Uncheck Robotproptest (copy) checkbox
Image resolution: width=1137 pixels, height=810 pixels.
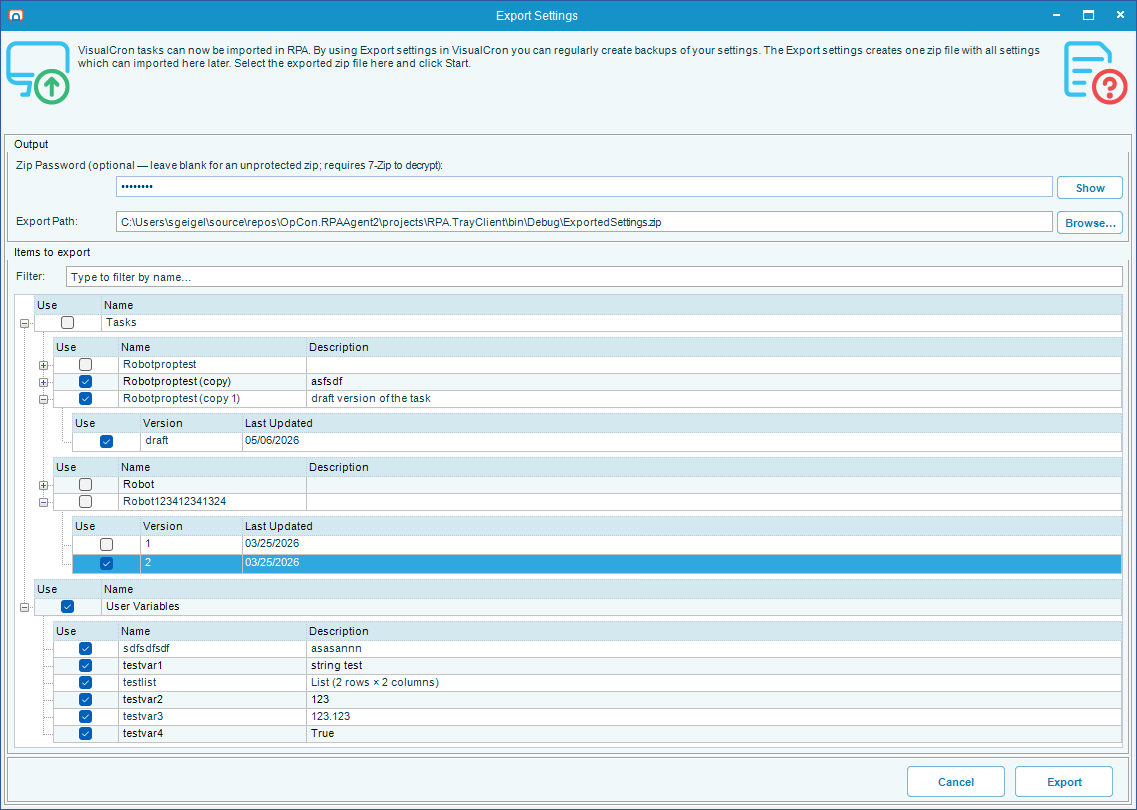86,381
